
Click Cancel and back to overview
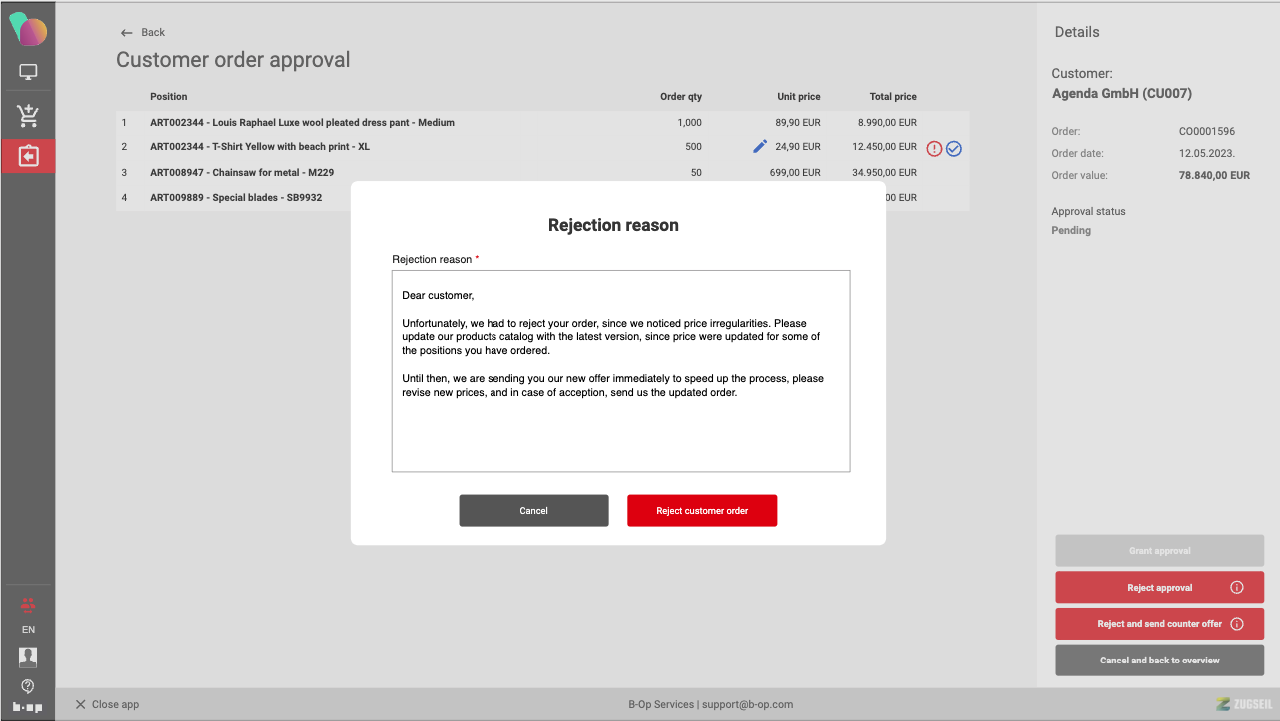coord(1159,660)
